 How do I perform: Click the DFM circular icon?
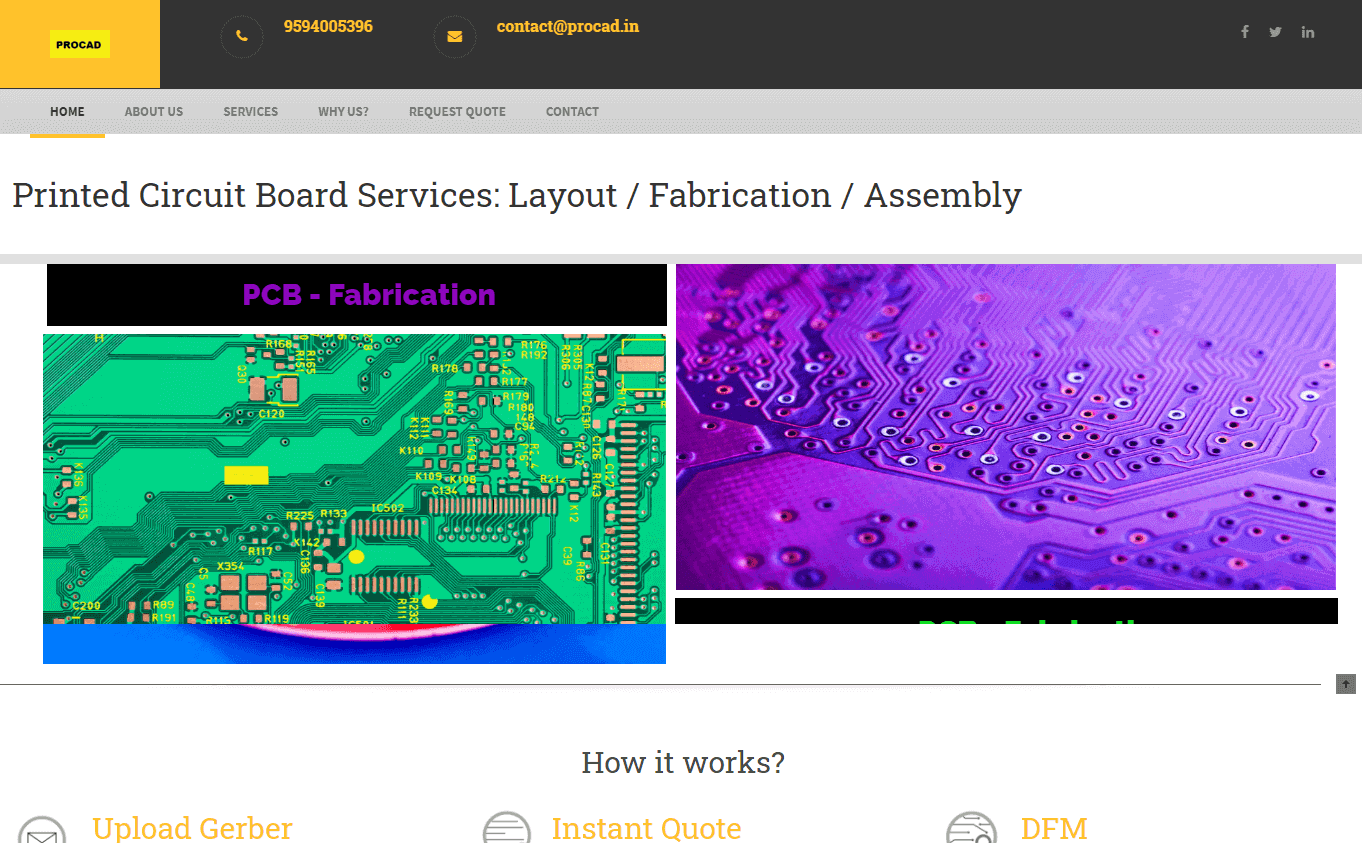pyautogui.click(x=971, y=830)
